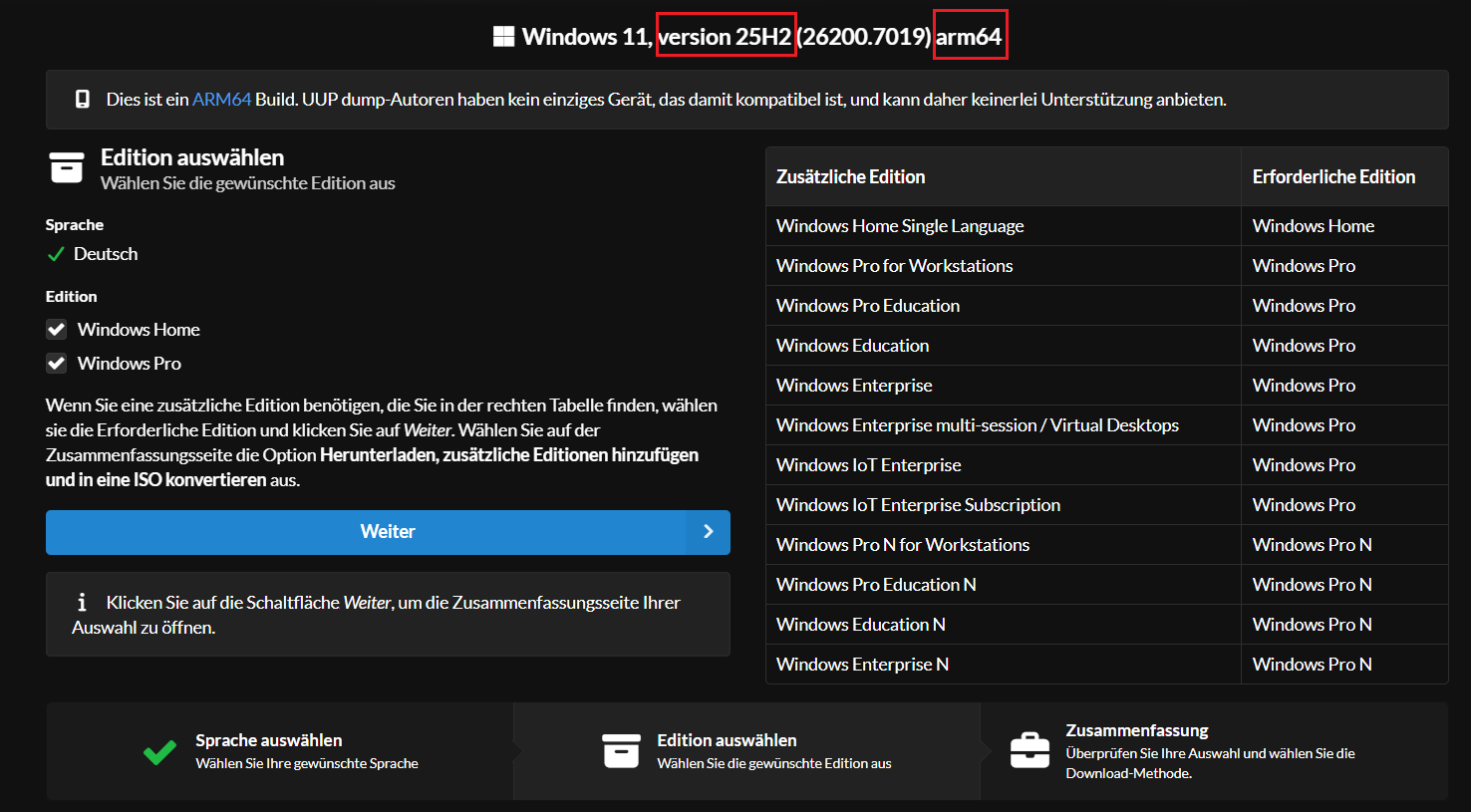Click the Weiter button
The width and height of the screenshot is (1471, 812).
388,532
